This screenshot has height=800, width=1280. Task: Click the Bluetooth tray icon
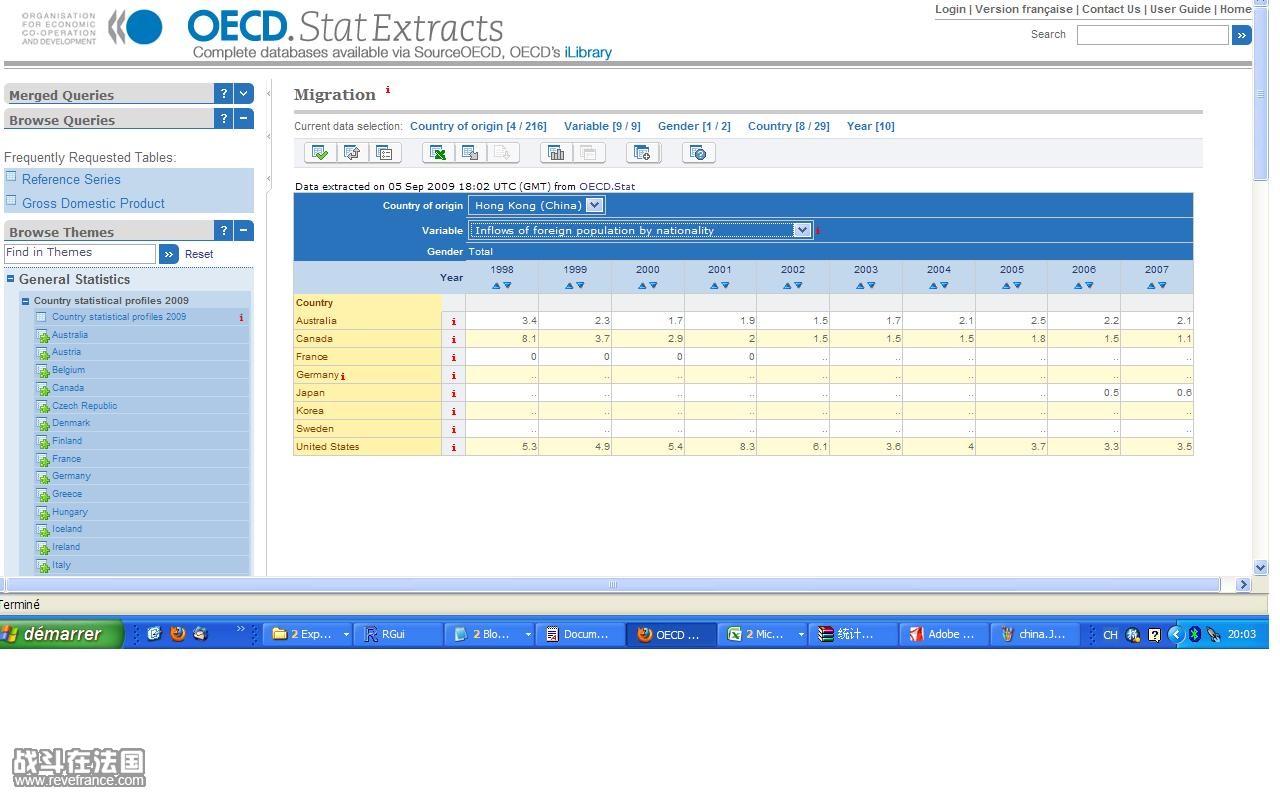click(x=1194, y=634)
